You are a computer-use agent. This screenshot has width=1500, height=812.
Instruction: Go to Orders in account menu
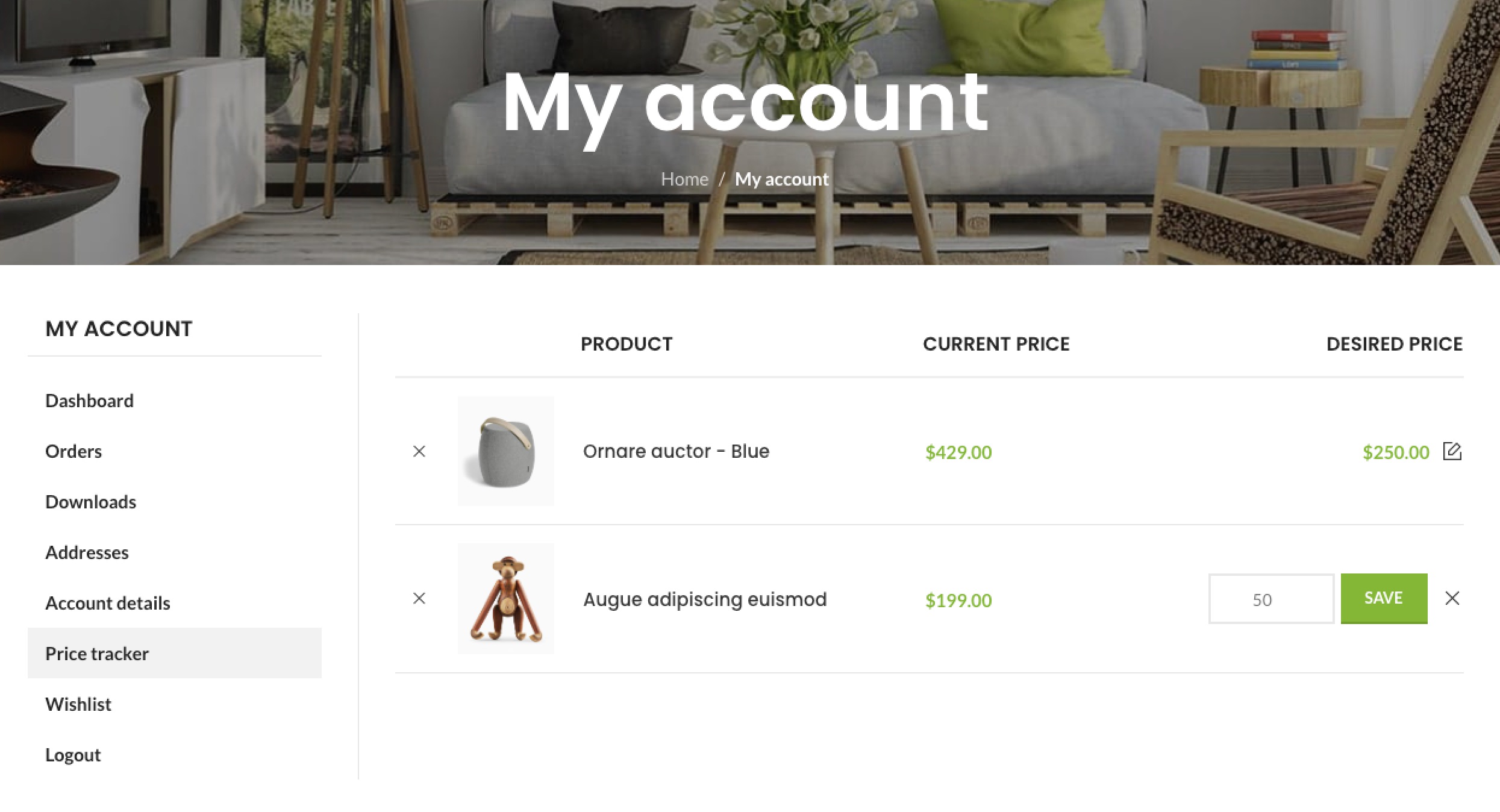tap(73, 452)
